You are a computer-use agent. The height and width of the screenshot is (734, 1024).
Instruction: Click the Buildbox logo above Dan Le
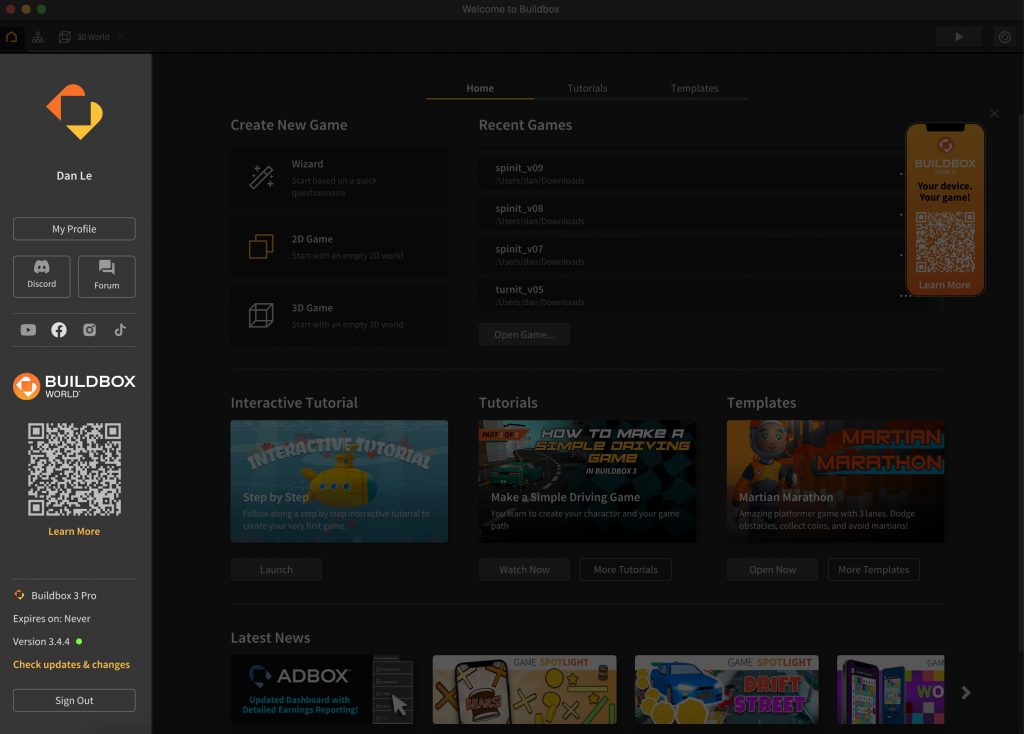pos(74,112)
